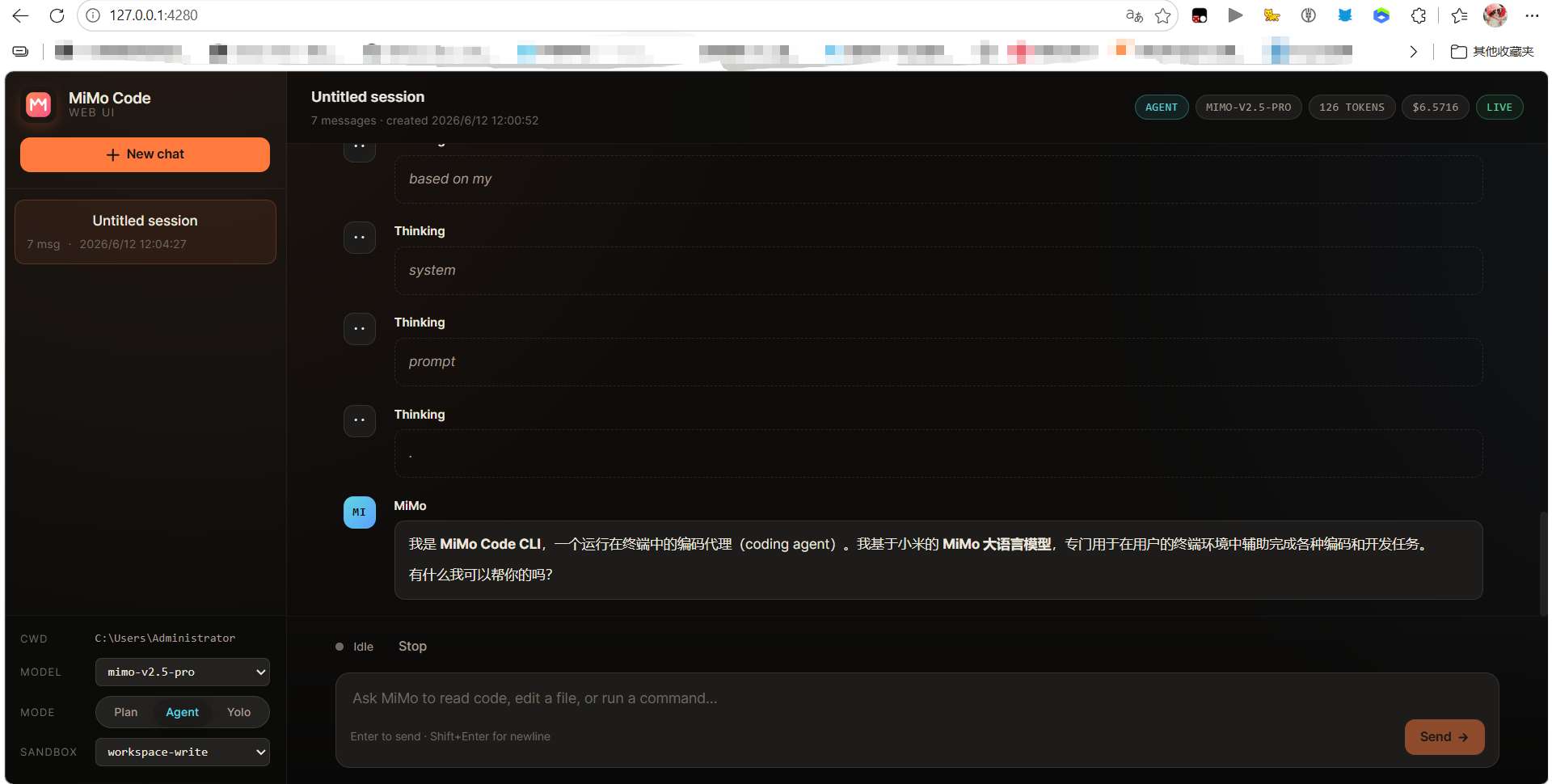The image size is (1552, 784).
Task: Click the thinking dots icon beside 'system'
Action: point(359,238)
